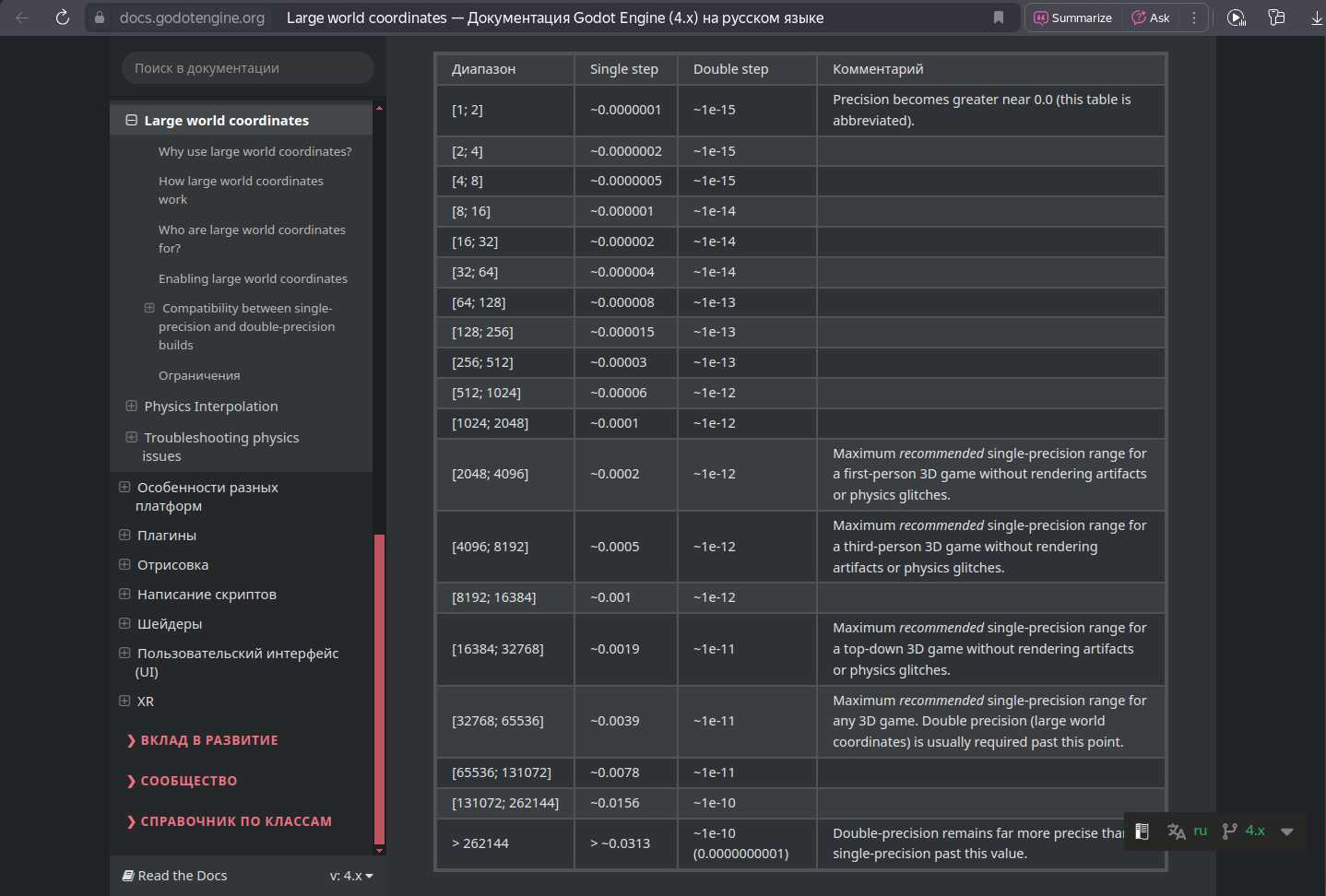
Task: Click the Ask assistant icon
Action: coord(1150,18)
